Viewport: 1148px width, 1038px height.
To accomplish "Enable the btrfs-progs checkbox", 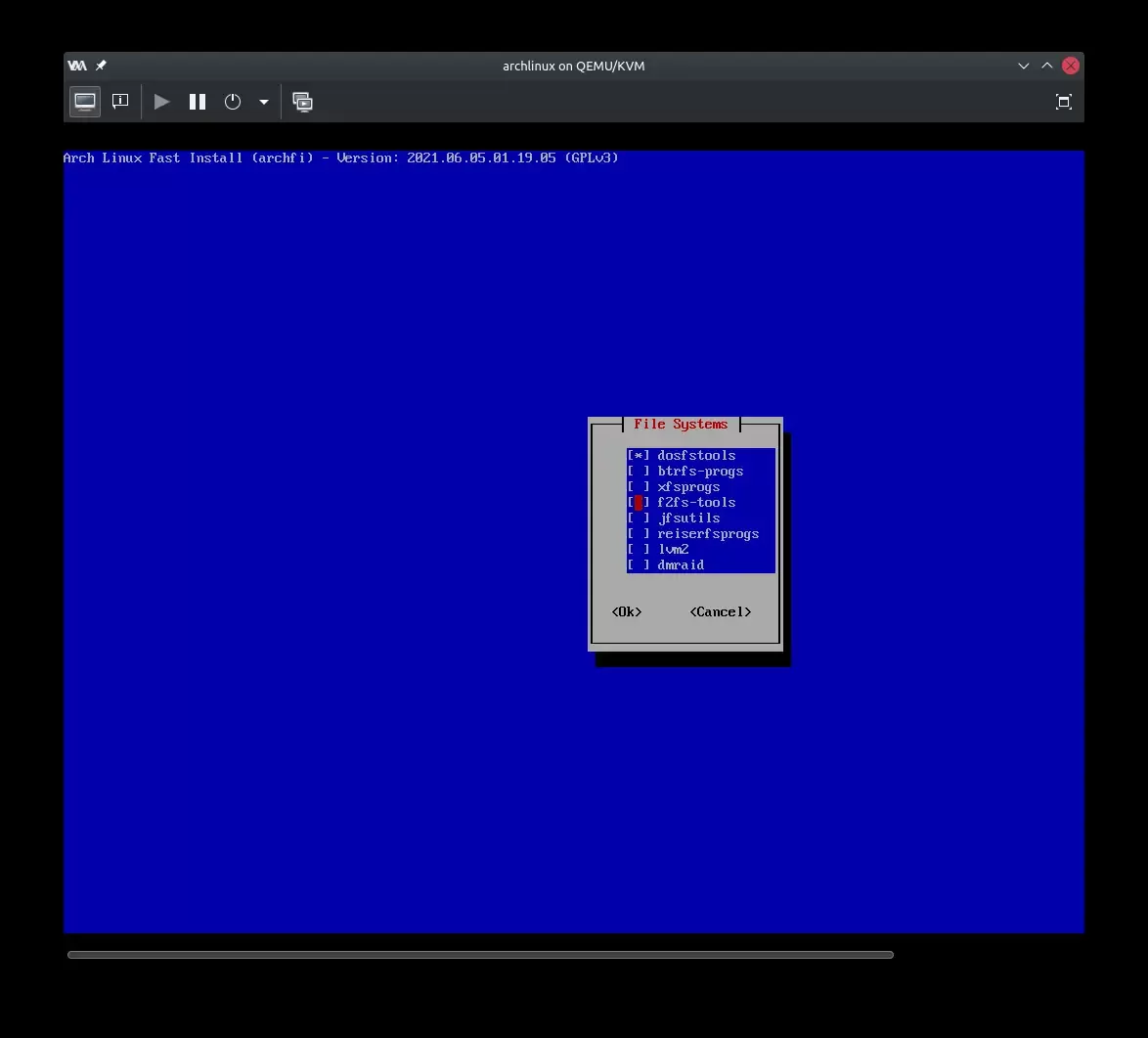I will click(639, 472).
